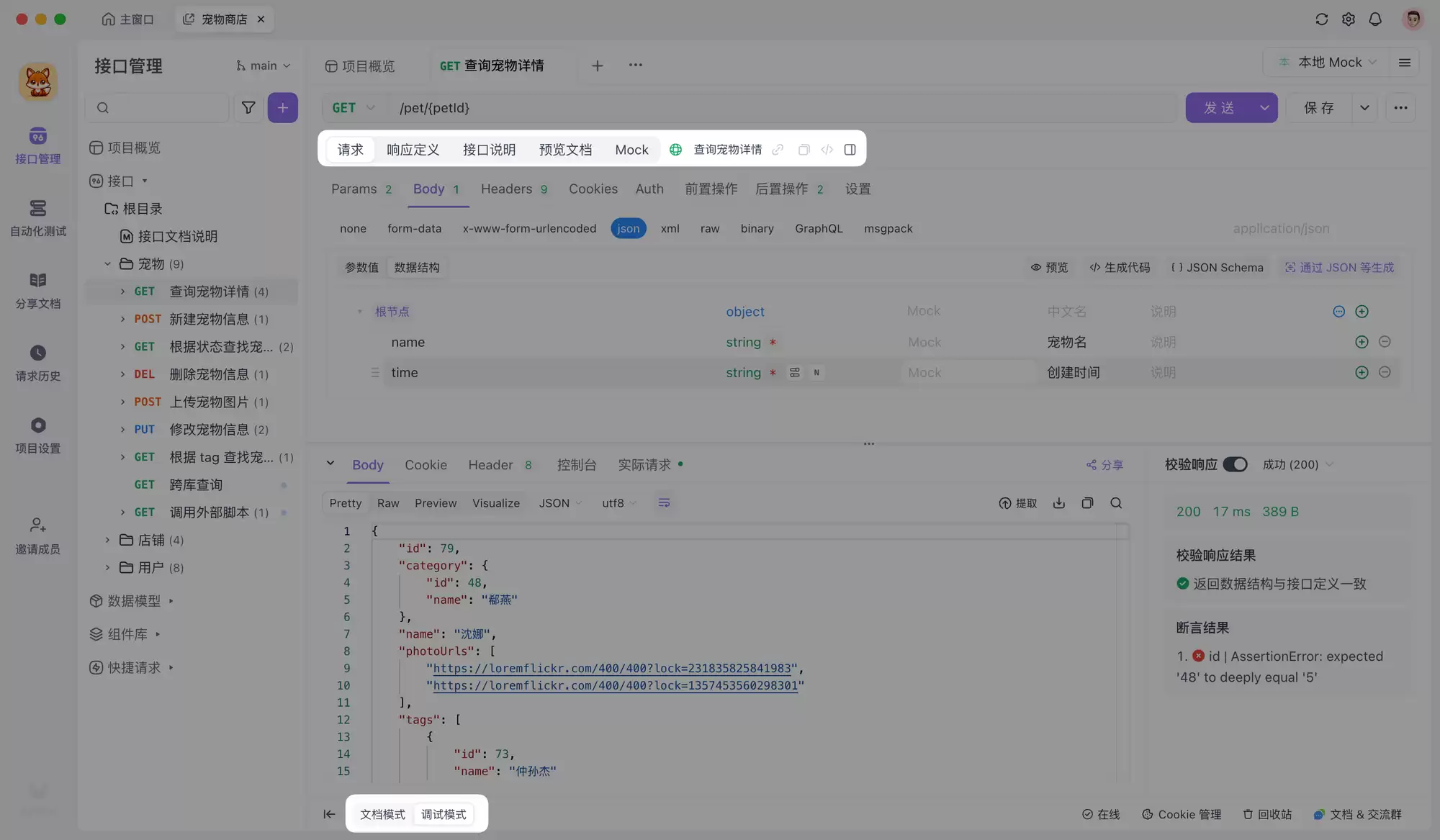This screenshot has height=840, width=1440.
Task: Add child node to 根节点 row
Action: pos(1362,312)
